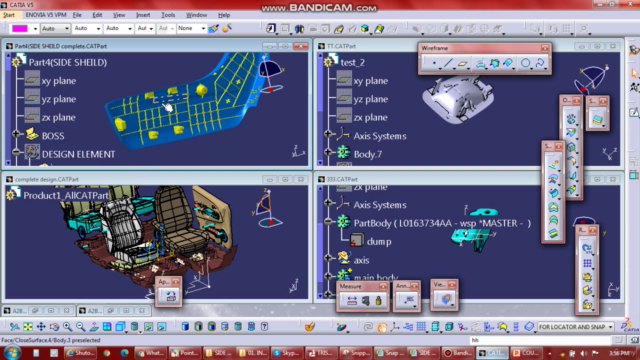Expand the axis node in 333.CATPart
640x360 pixels.
(x=328, y=258)
